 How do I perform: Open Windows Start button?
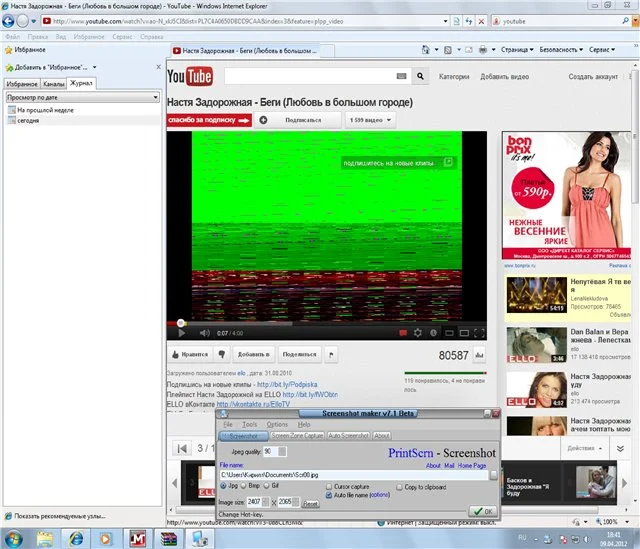pyautogui.click(x=13, y=539)
